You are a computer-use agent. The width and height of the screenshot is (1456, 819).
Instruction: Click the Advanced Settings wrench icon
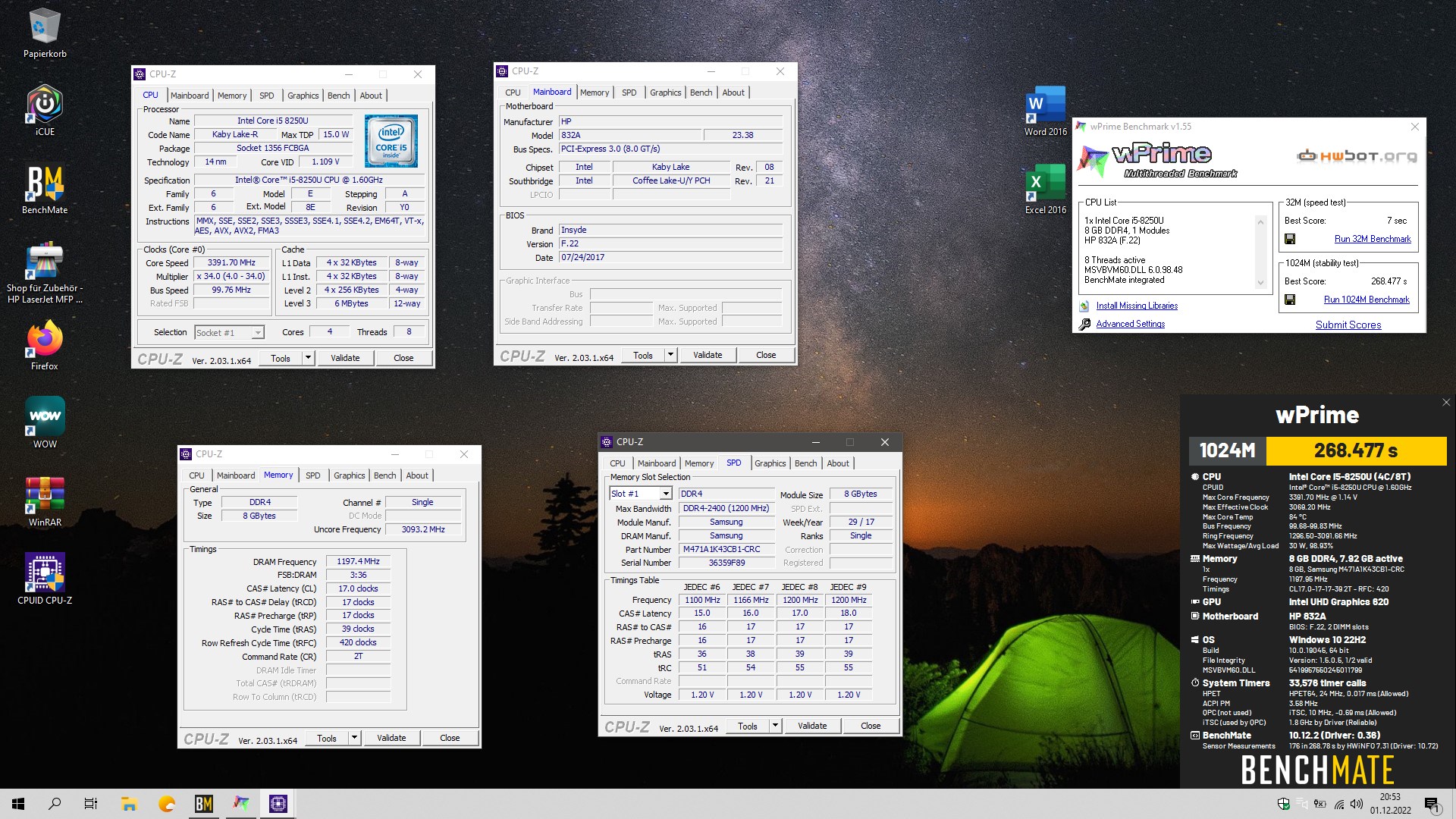click(x=1084, y=324)
